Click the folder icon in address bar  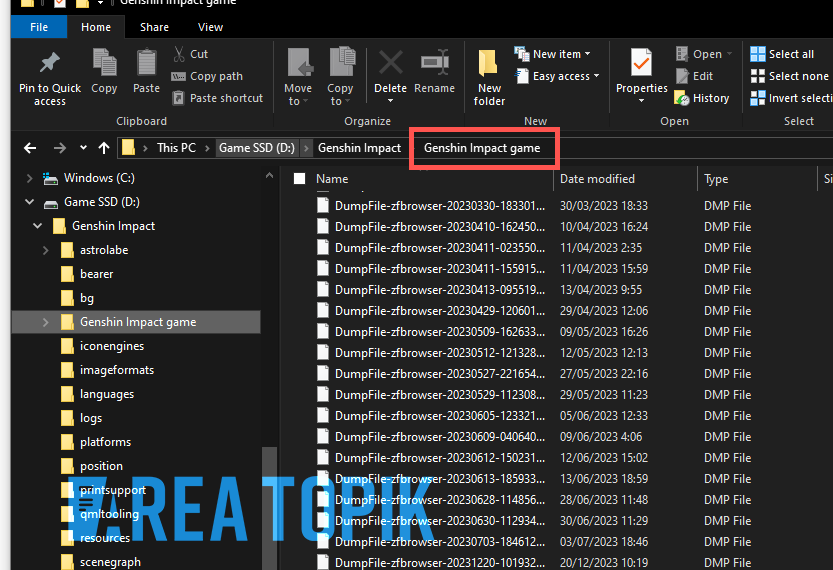pyautogui.click(x=128, y=148)
